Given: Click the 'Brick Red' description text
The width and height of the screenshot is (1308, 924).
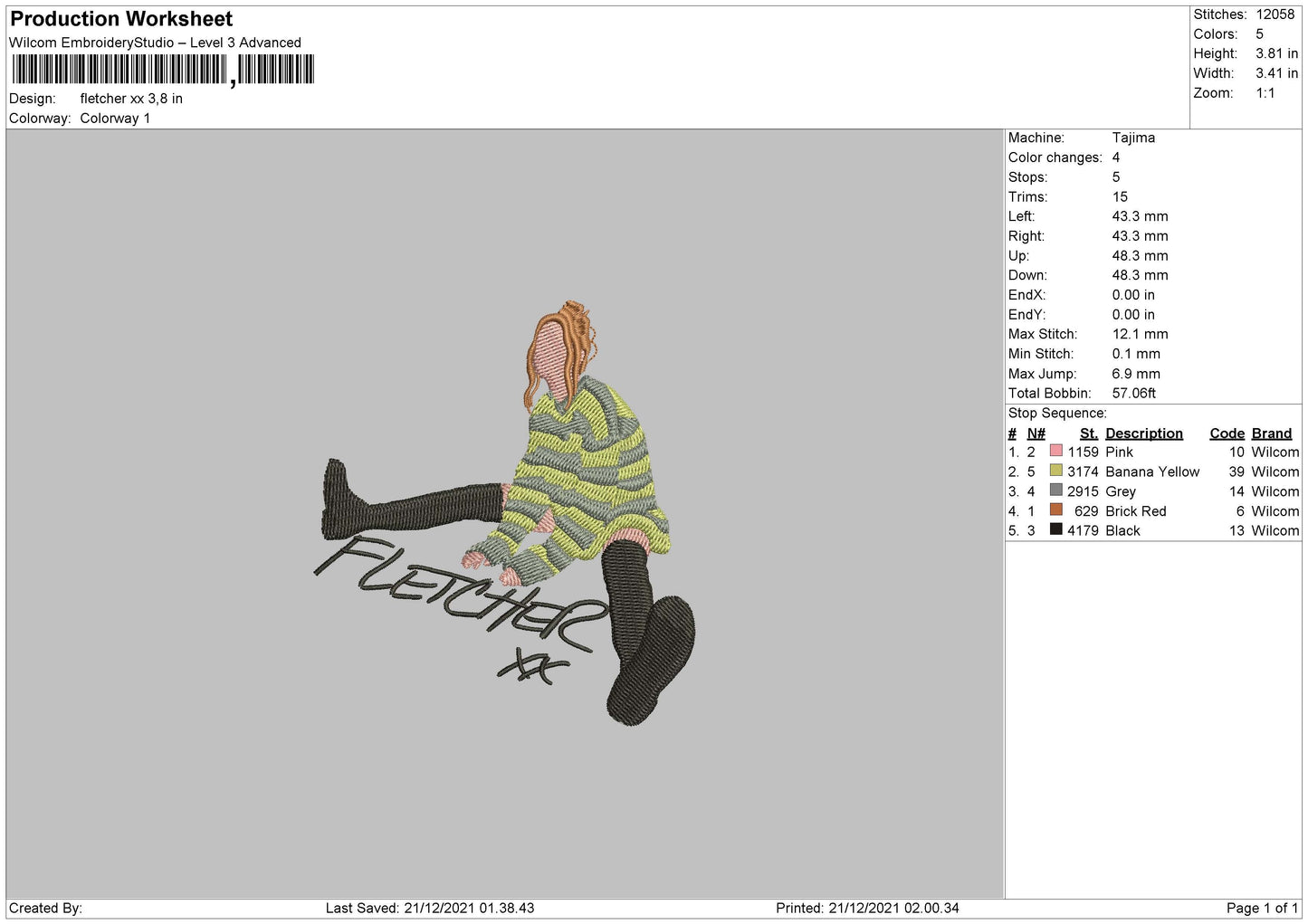Looking at the screenshot, I should (x=1135, y=511).
